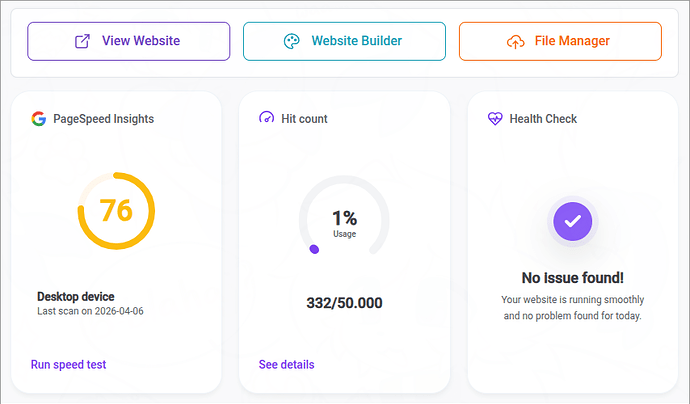Viewport: 690px width, 404px height.
Task: Click the 76 PageSpeed score circle
Action: point(116,211)
